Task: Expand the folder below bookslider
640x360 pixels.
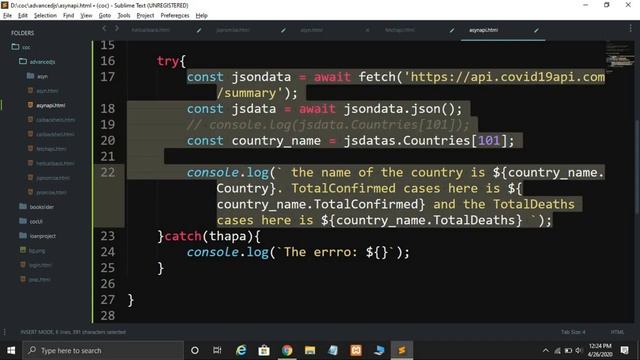Action: pos(23,221)
